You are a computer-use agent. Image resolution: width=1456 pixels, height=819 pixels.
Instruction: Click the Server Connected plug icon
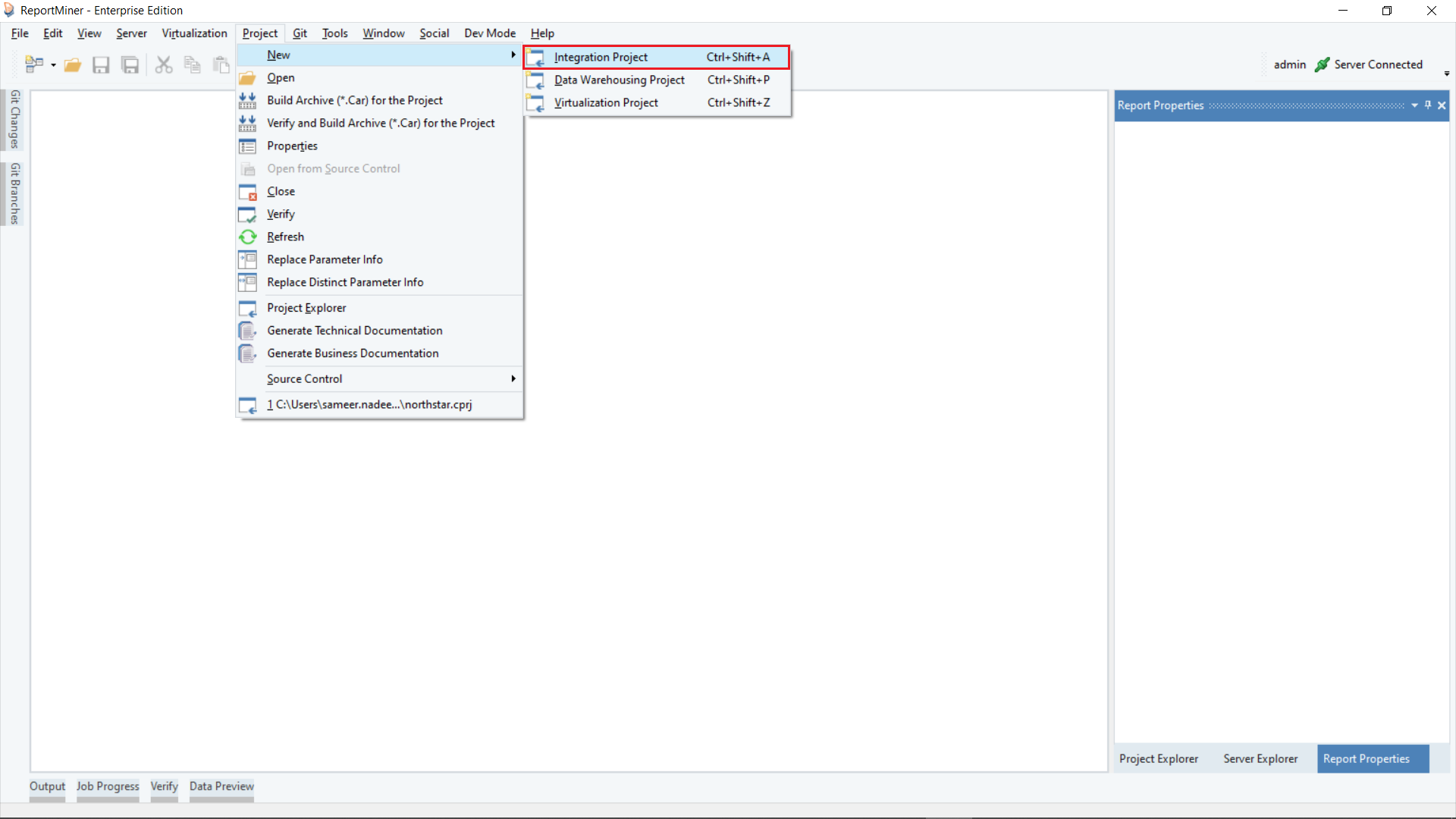tap(1322, 65)
